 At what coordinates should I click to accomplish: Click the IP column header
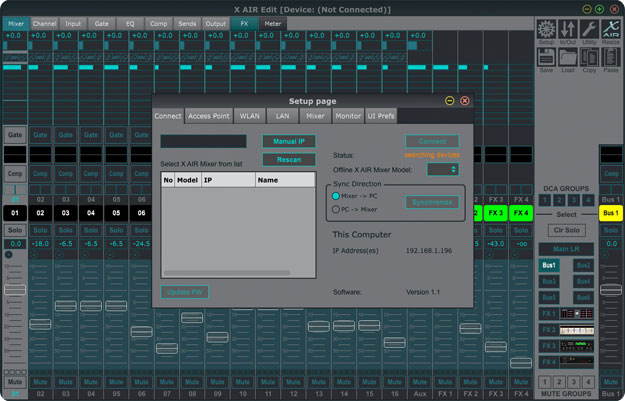pyautogui.click(x=228, y=180)
